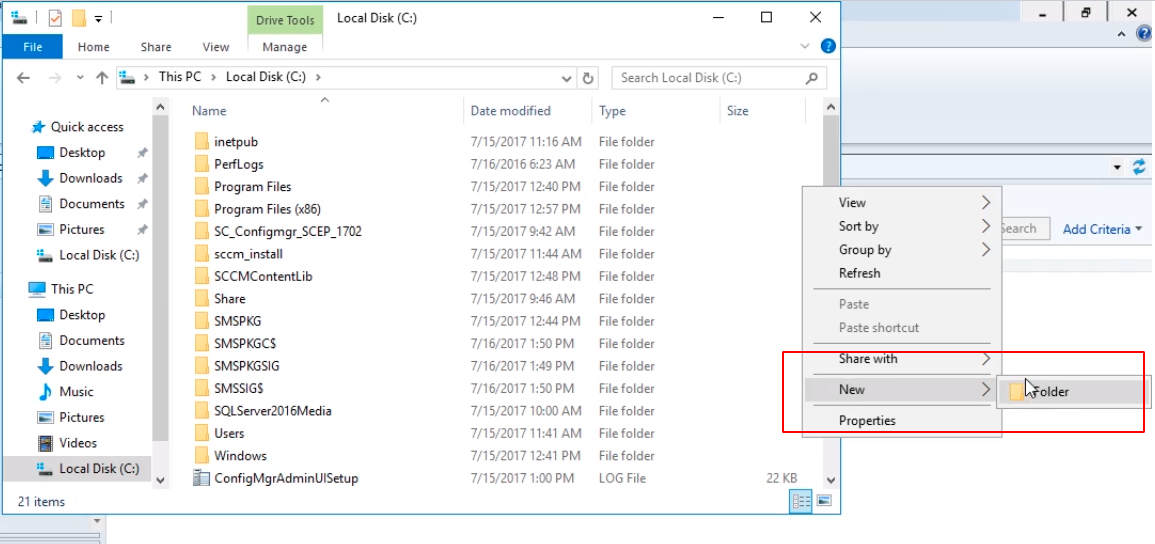Image resolution: width=1155 pixels, height=544 pixels.
Task: Click the Refresh button in address bar
Action: point(589,78)
